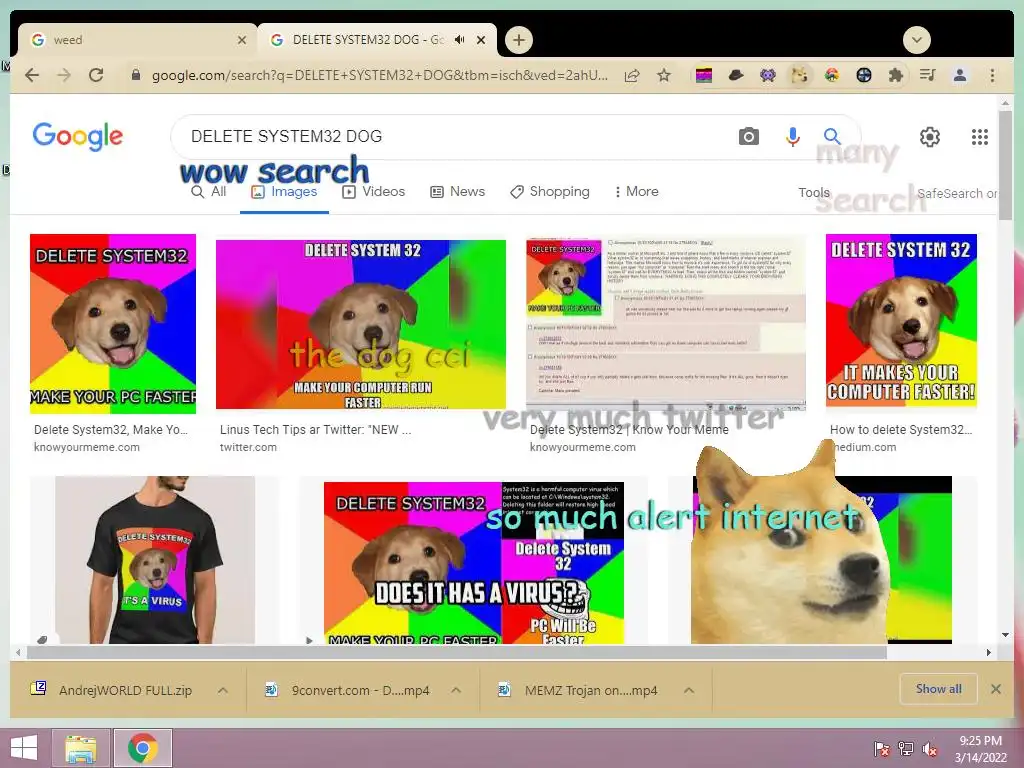This screenshot has width=1024, height=768.
Task: Close the downloads bar
Action: point(995,689)
